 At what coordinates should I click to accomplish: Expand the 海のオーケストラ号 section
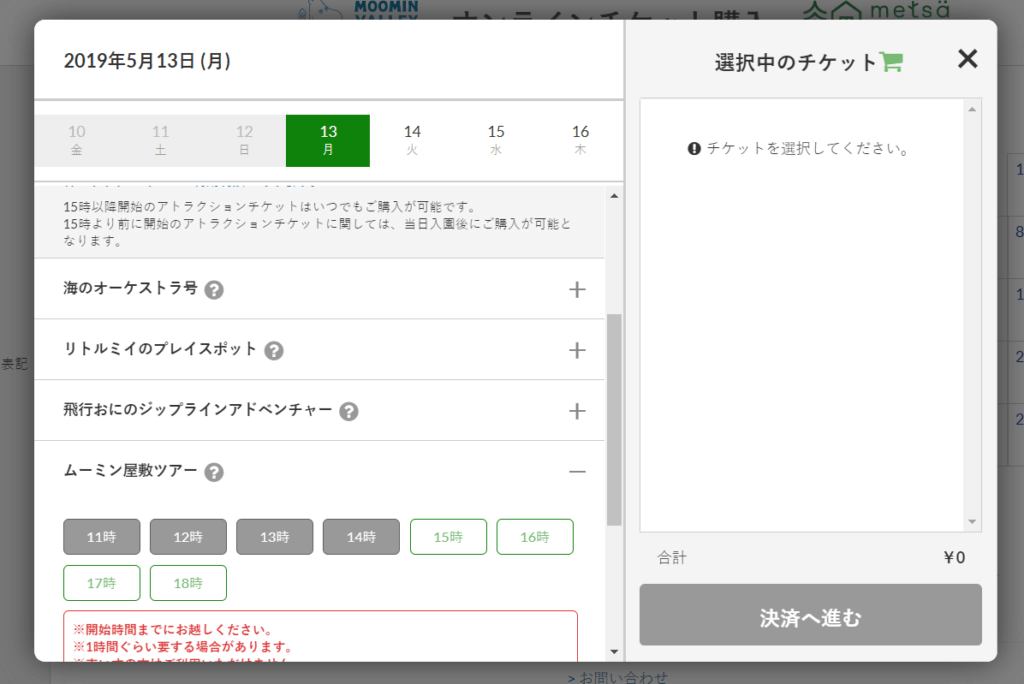pyautogui.click(x=577, y=290)
